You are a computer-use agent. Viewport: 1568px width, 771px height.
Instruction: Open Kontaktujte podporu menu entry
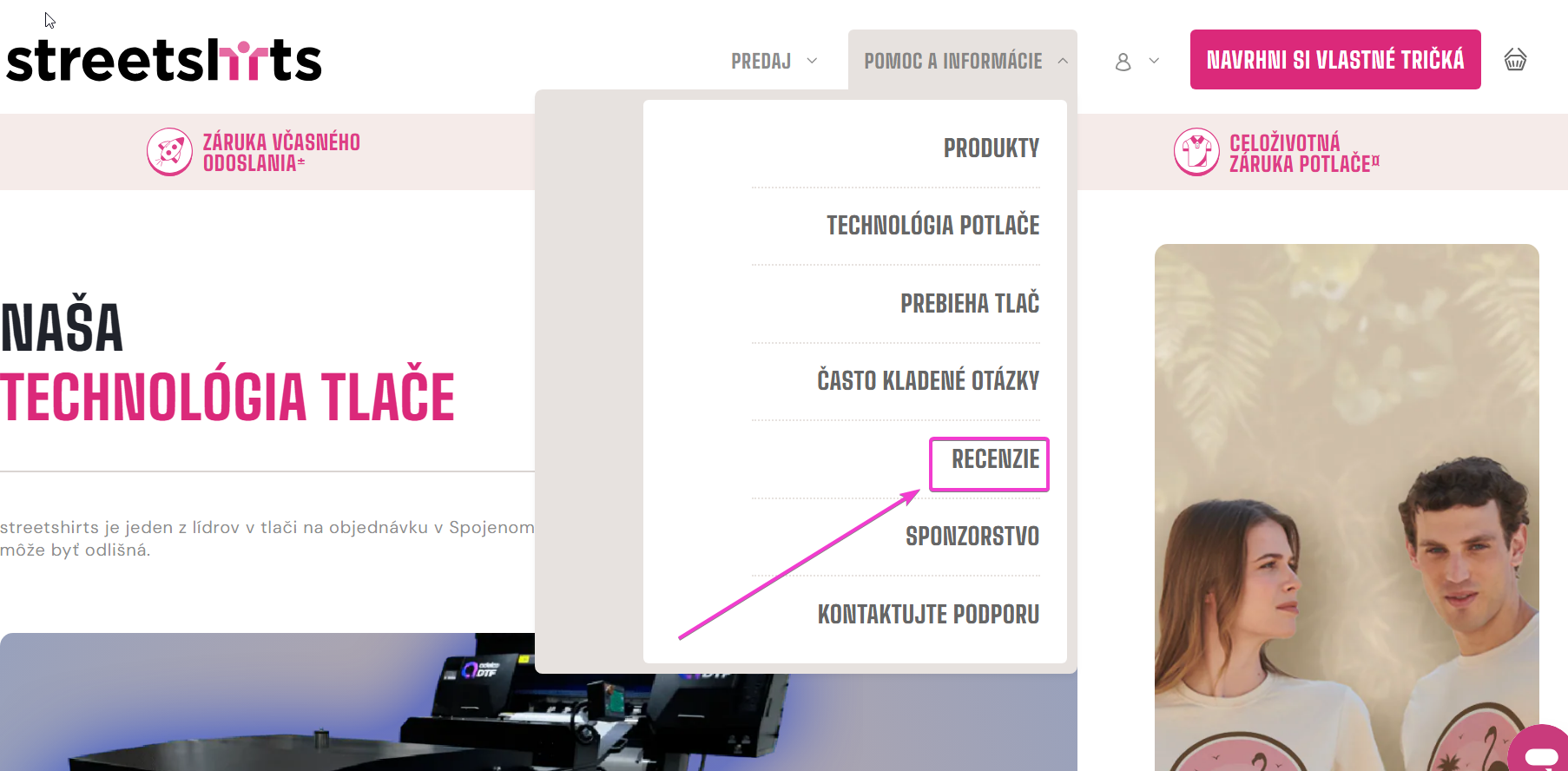coord(928,615)
